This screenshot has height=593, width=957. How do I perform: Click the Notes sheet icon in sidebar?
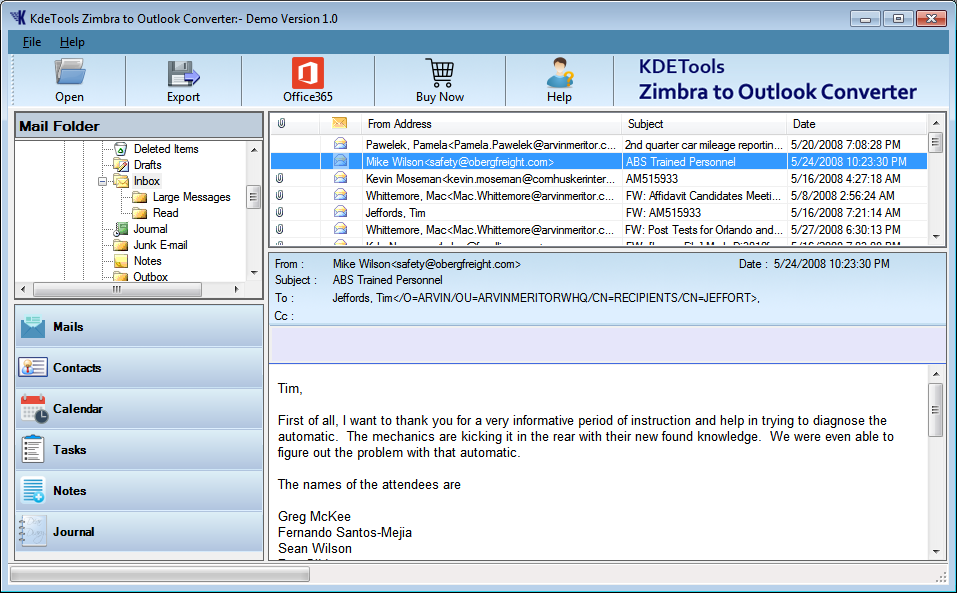[33, 490]
